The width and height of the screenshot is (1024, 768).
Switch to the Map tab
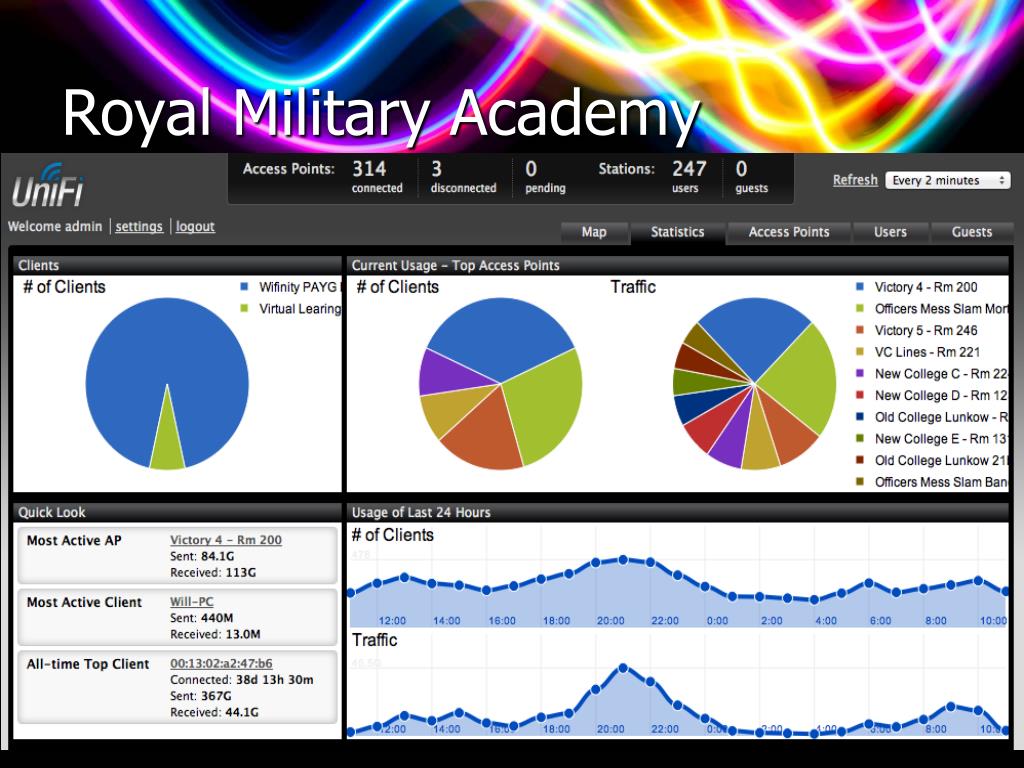tap(594, 232)
